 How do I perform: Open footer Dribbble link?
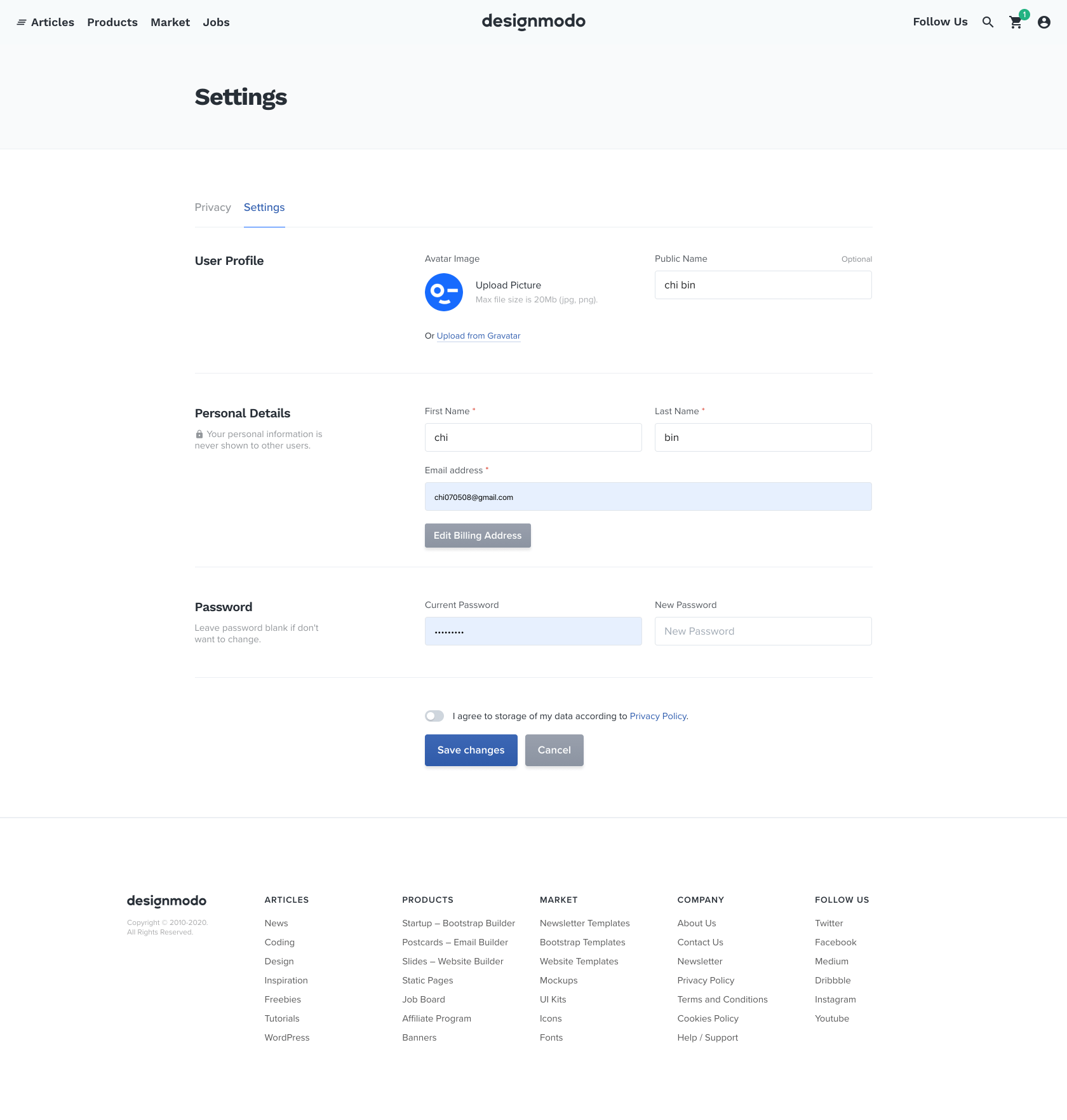point(833,980)
